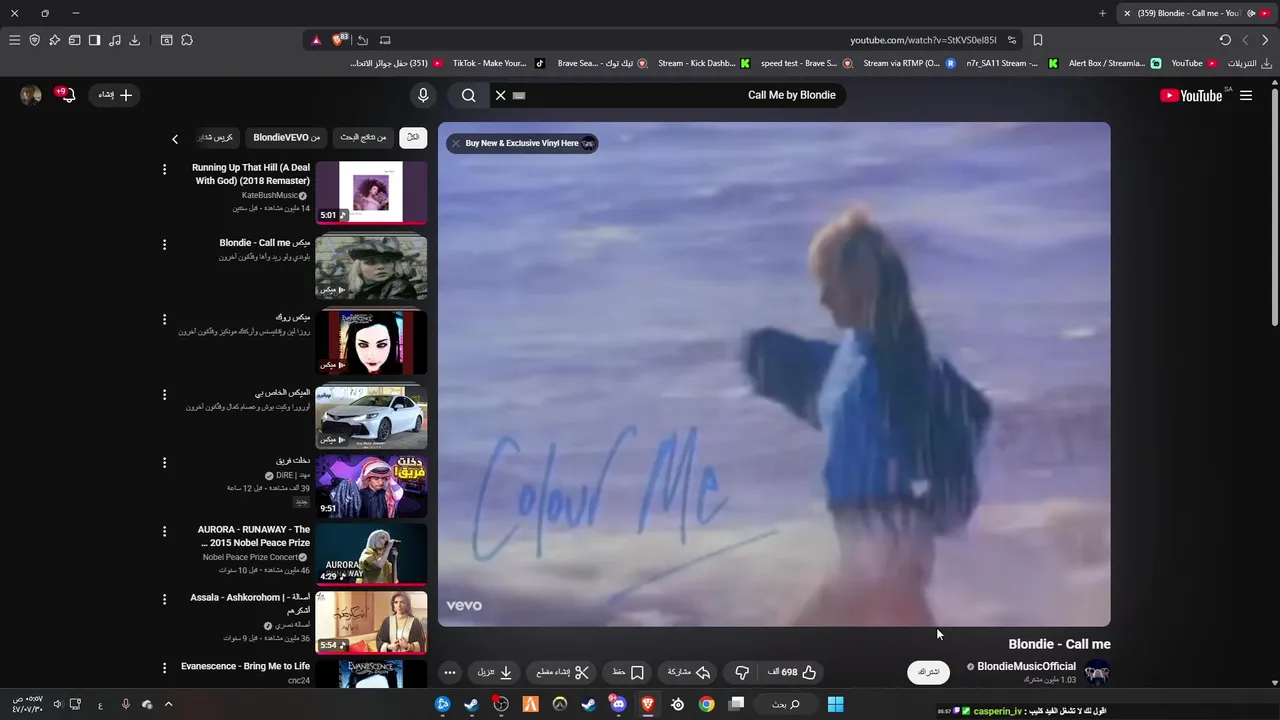Screen dimensions: 1280x720
Task: Open the white car mix thumbnail
Action: pyautogui.click(x=371, y=417)
